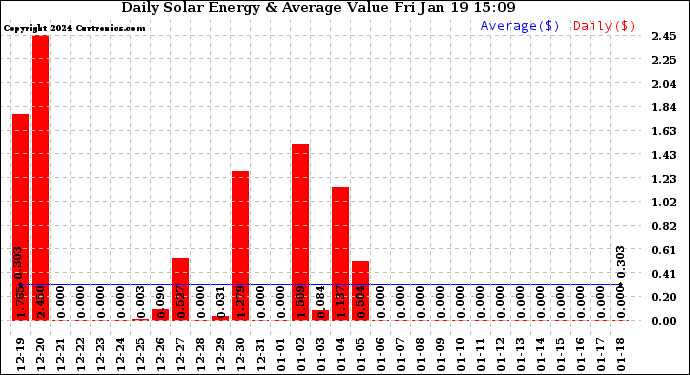
Task: Click the left-side 0.303 average label
Action: tap(18, 263)
